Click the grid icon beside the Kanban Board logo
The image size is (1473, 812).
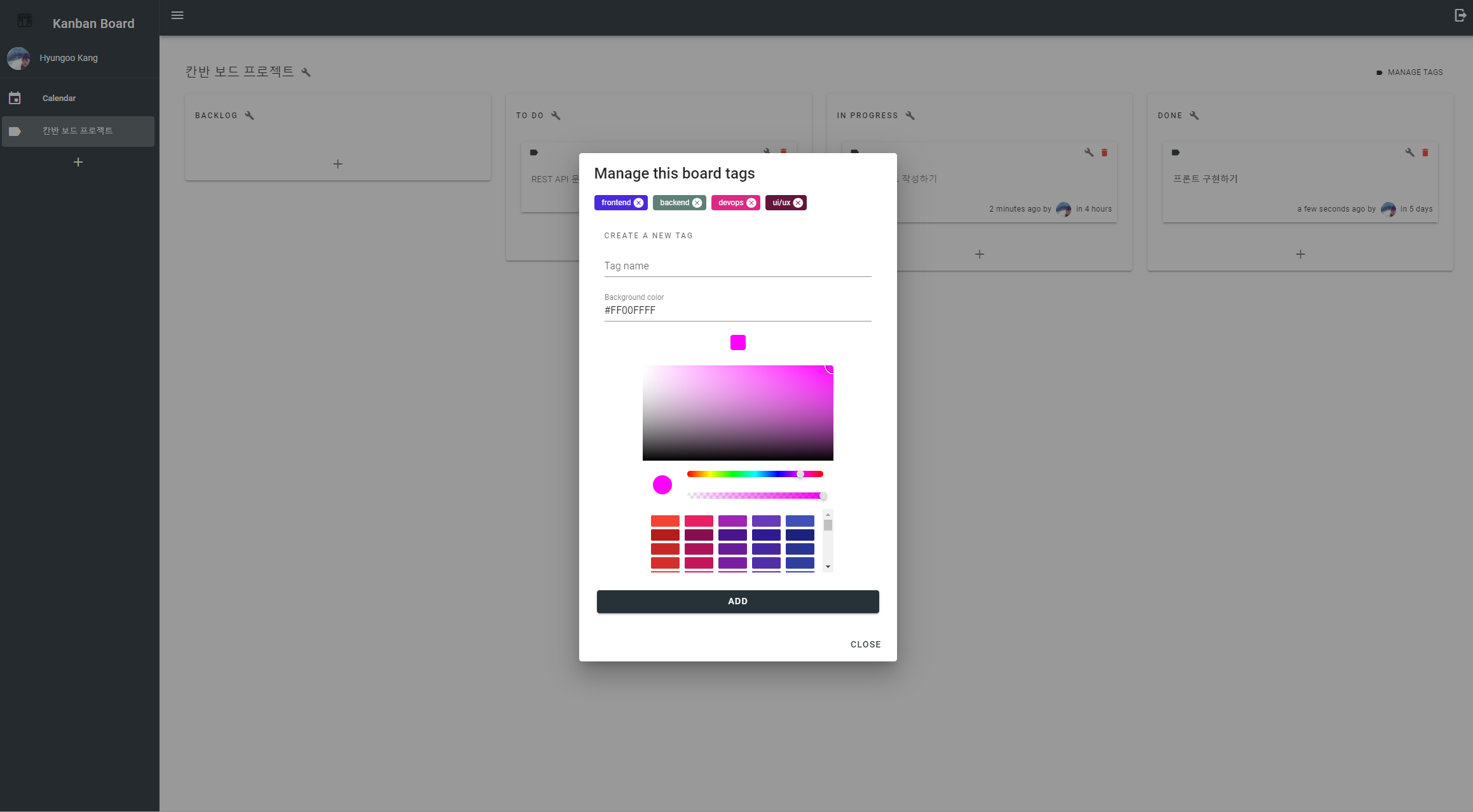click(x=24, y=20)
